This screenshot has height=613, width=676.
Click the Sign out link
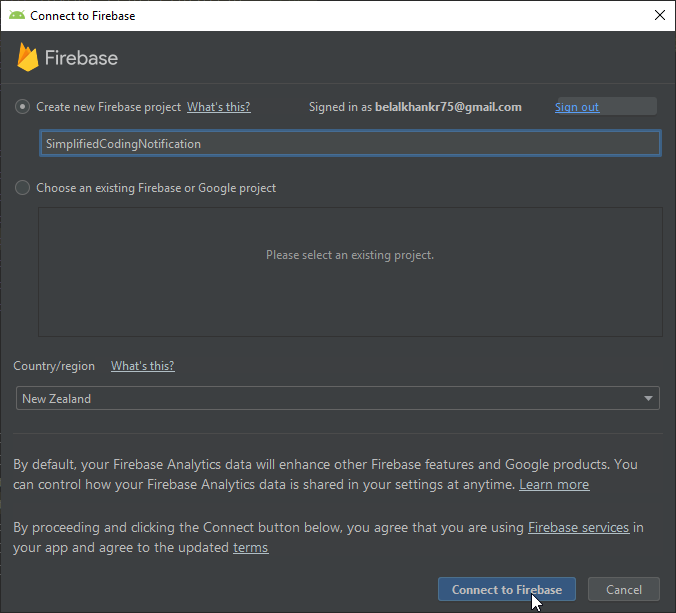click(x=577, y=107)
